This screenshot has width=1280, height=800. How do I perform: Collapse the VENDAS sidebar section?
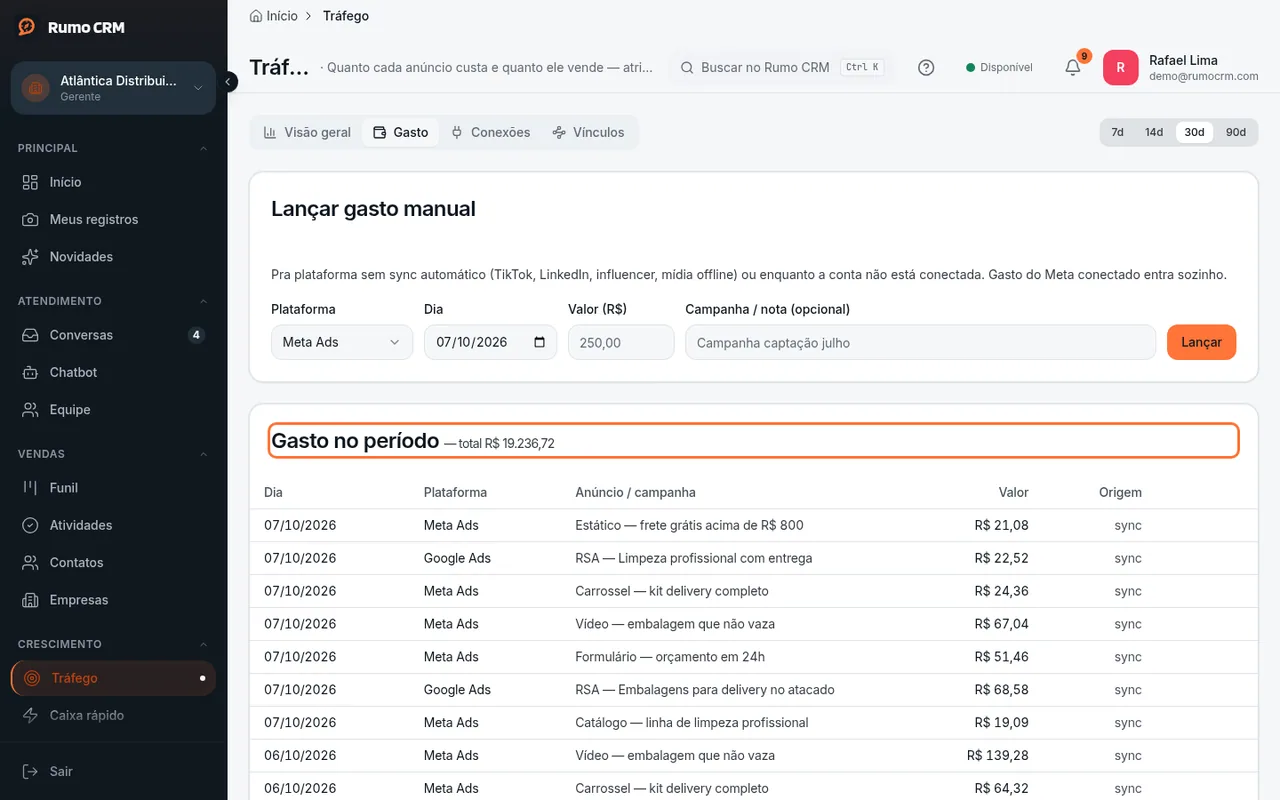pyautogui.click(x=113, y=454)
